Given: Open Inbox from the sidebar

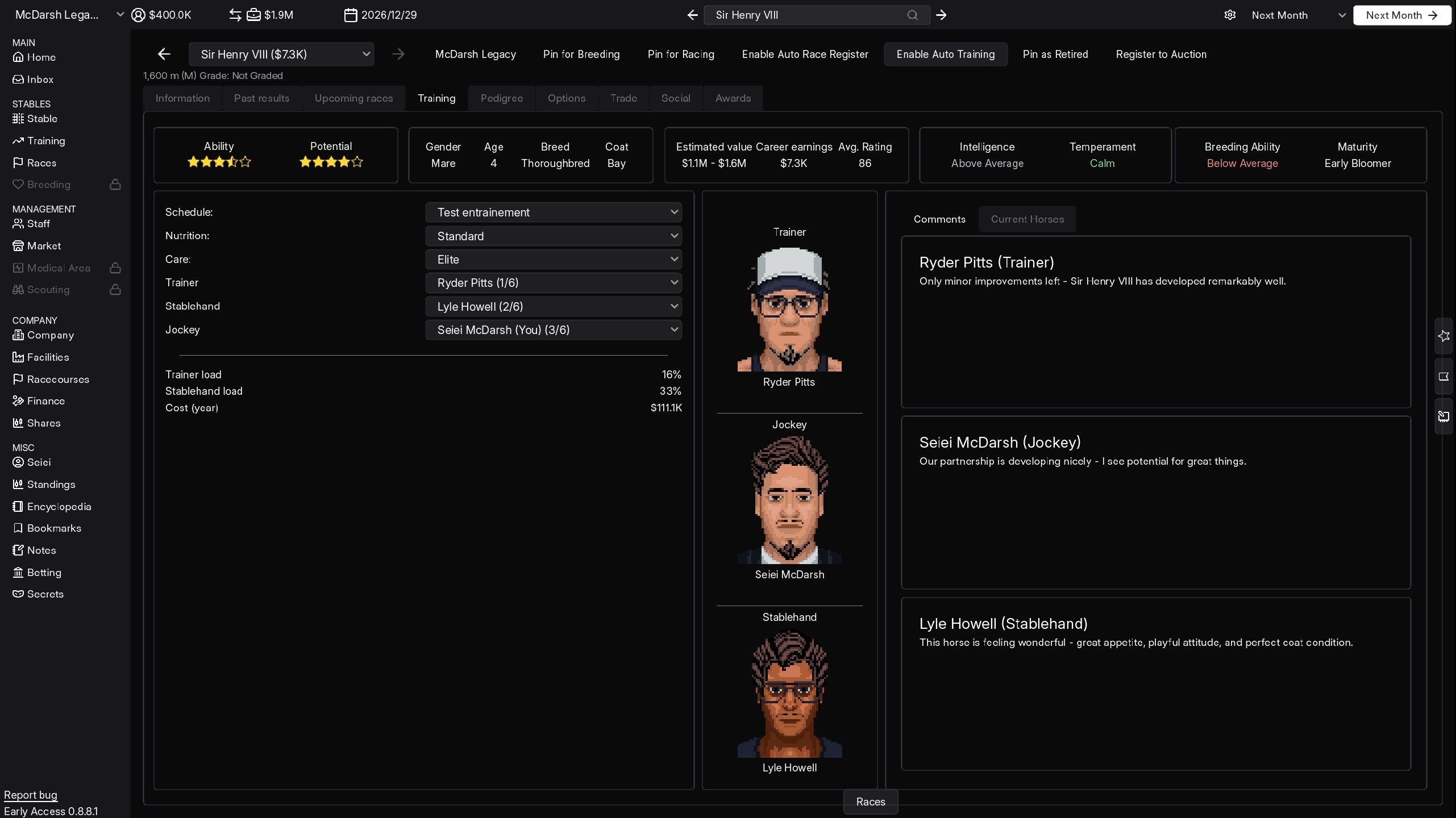Looking at the screenshot, I should coord(40,80).
